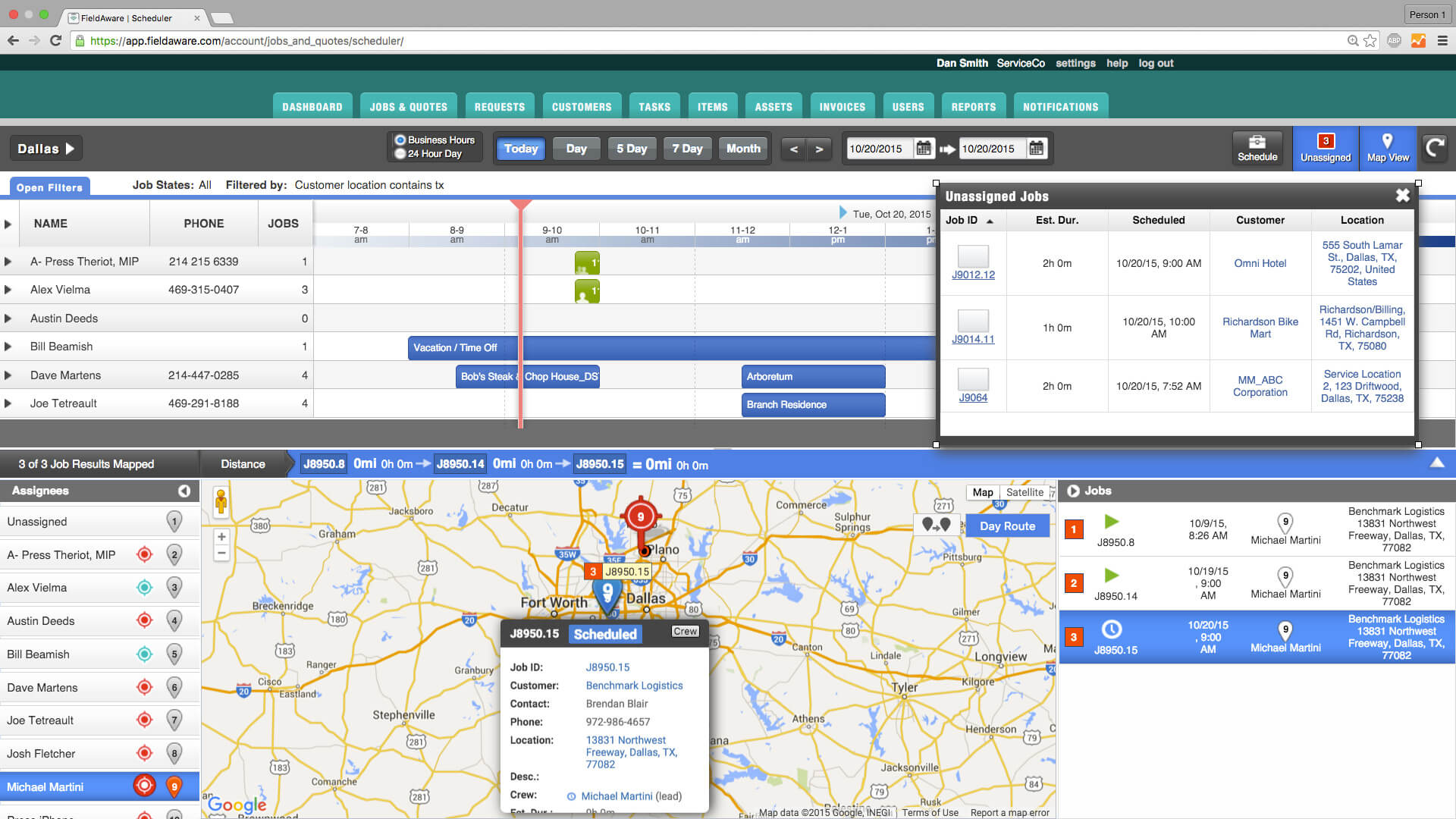Open the Chrome menu button
Image resolution: width=1456 pixels, height=819 pixels.
pyautogui.click(x=1442, y=41)
